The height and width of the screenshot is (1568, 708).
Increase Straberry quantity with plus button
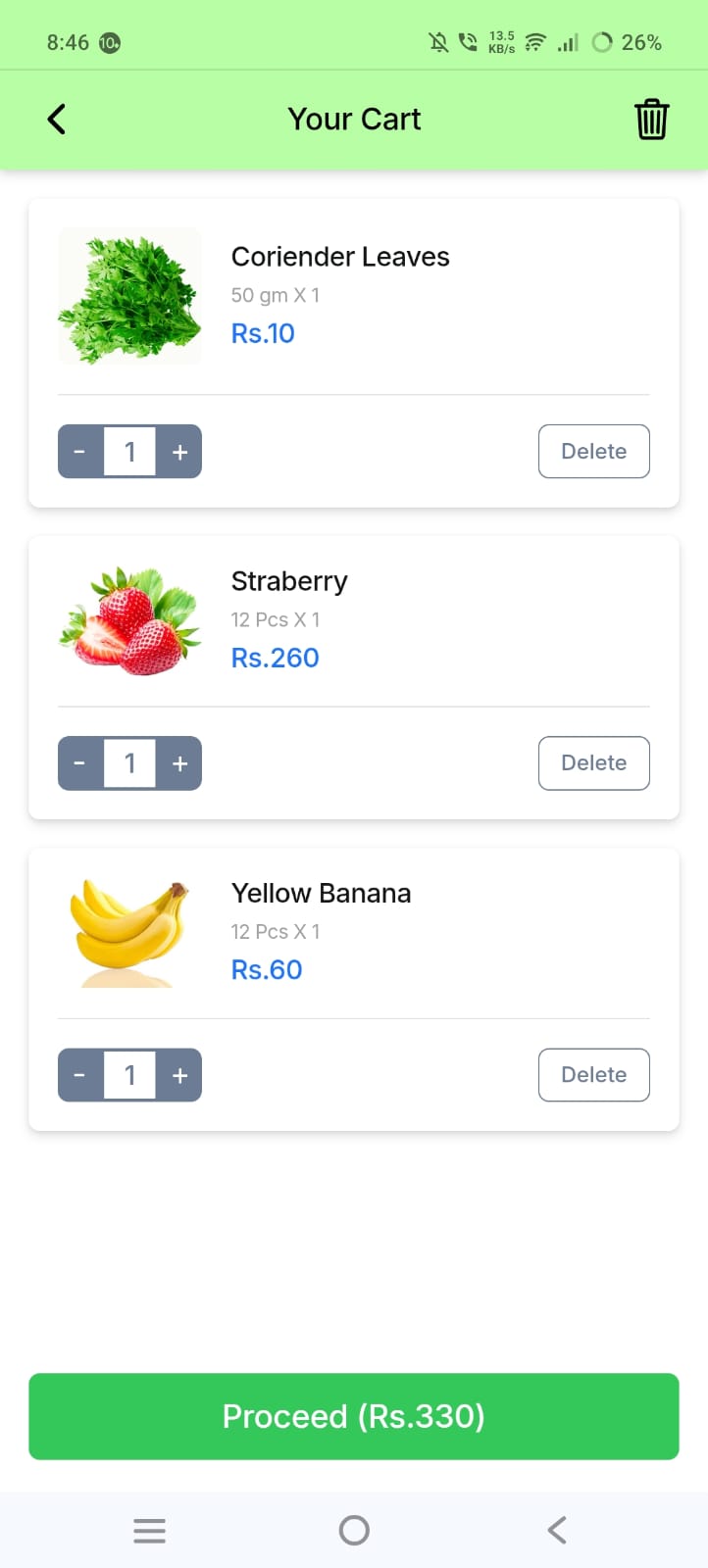pyautogui.click(x=179, y=763)
